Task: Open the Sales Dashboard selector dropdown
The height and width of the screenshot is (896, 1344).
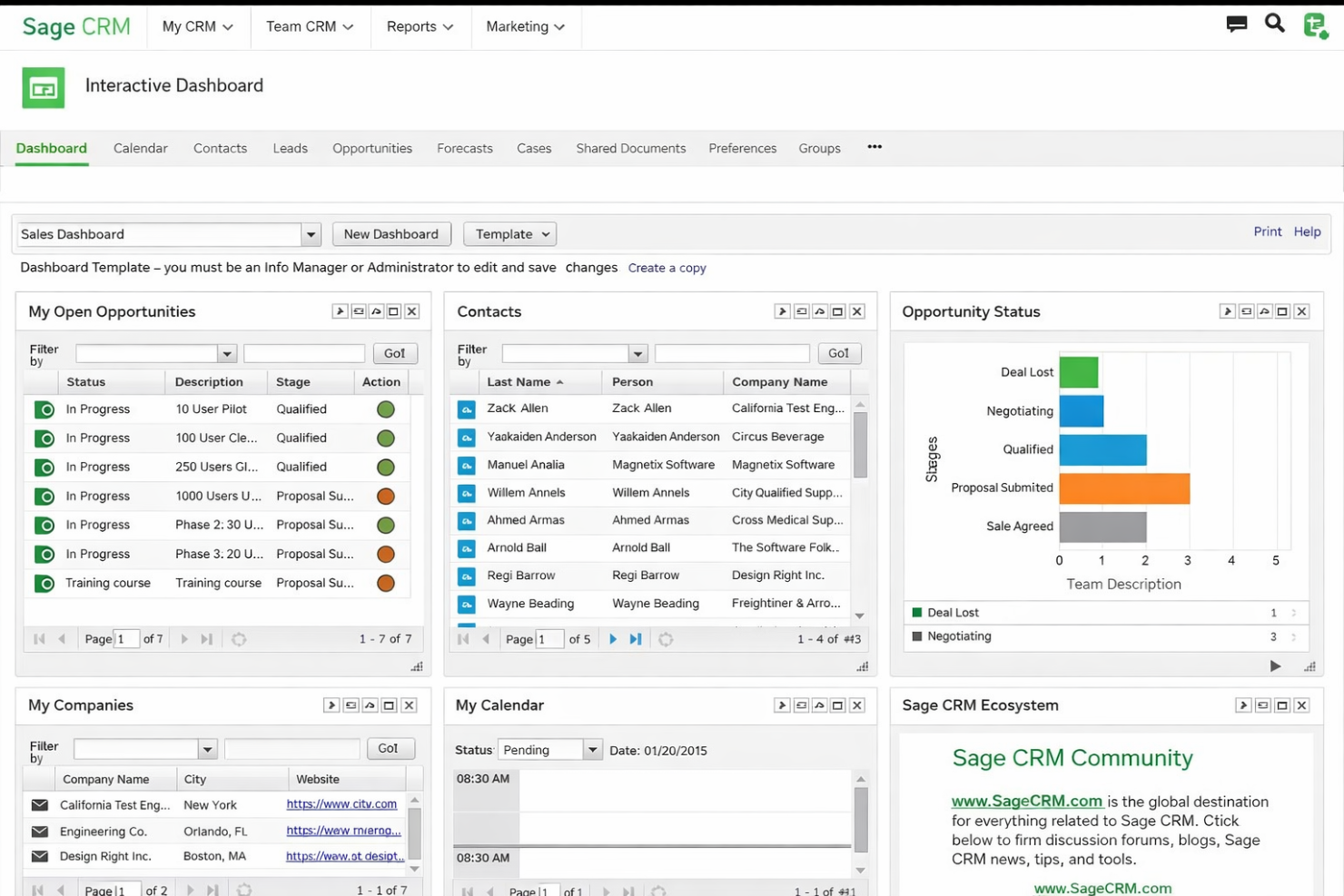Action: [310, 233]
